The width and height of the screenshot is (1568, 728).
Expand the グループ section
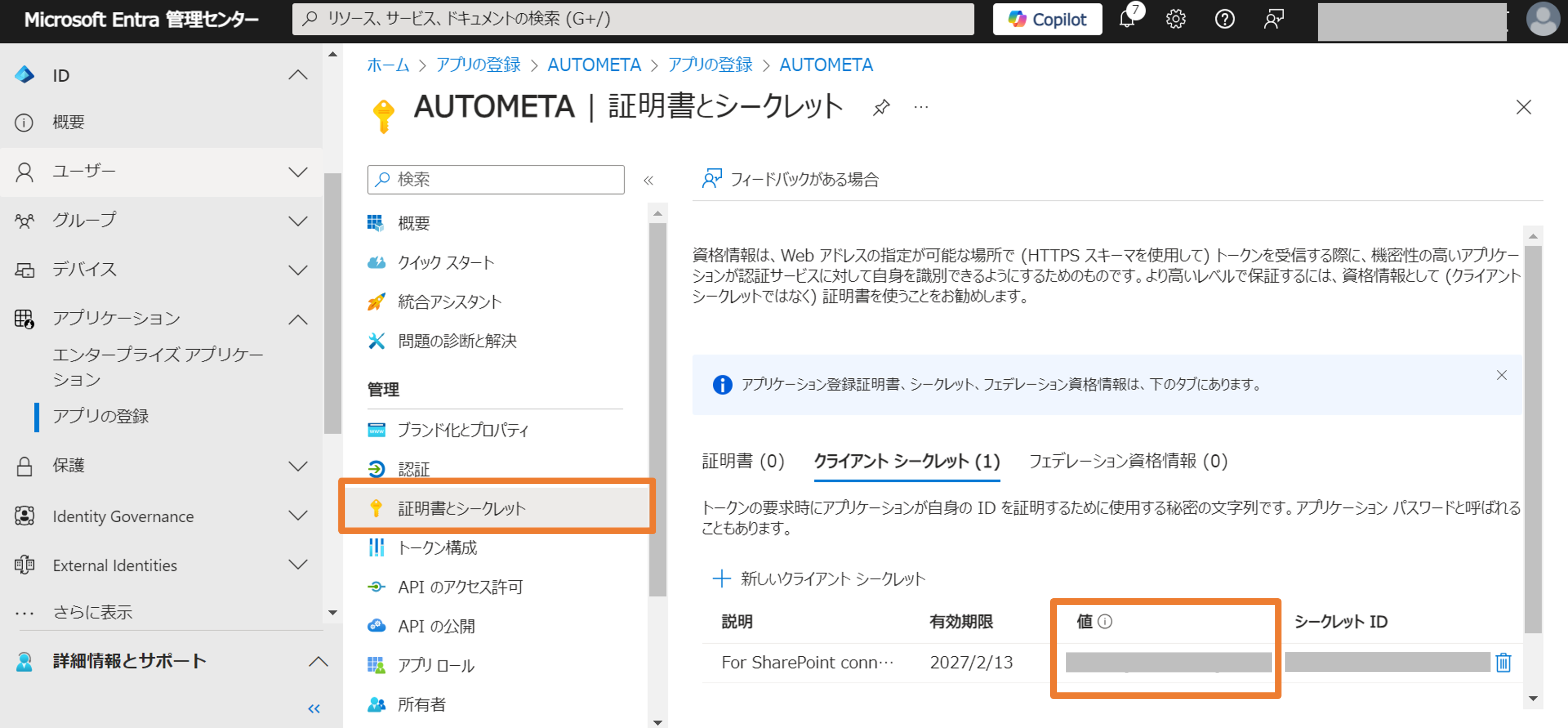tap(297, 221)
